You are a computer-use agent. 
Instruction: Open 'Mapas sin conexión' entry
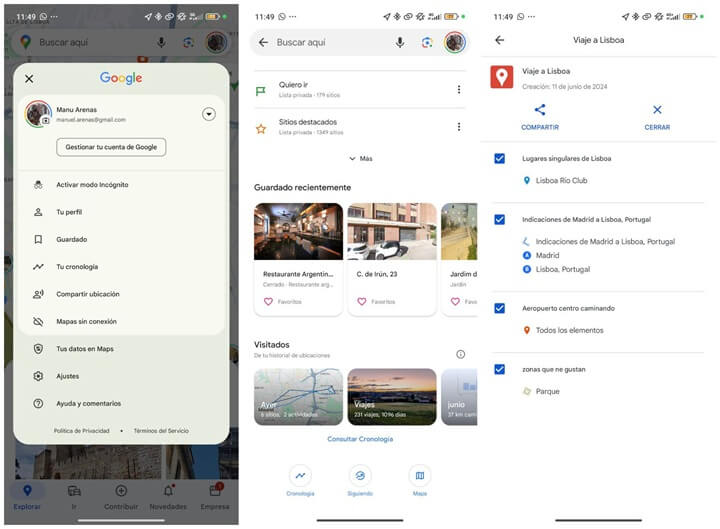pos(122,321)
